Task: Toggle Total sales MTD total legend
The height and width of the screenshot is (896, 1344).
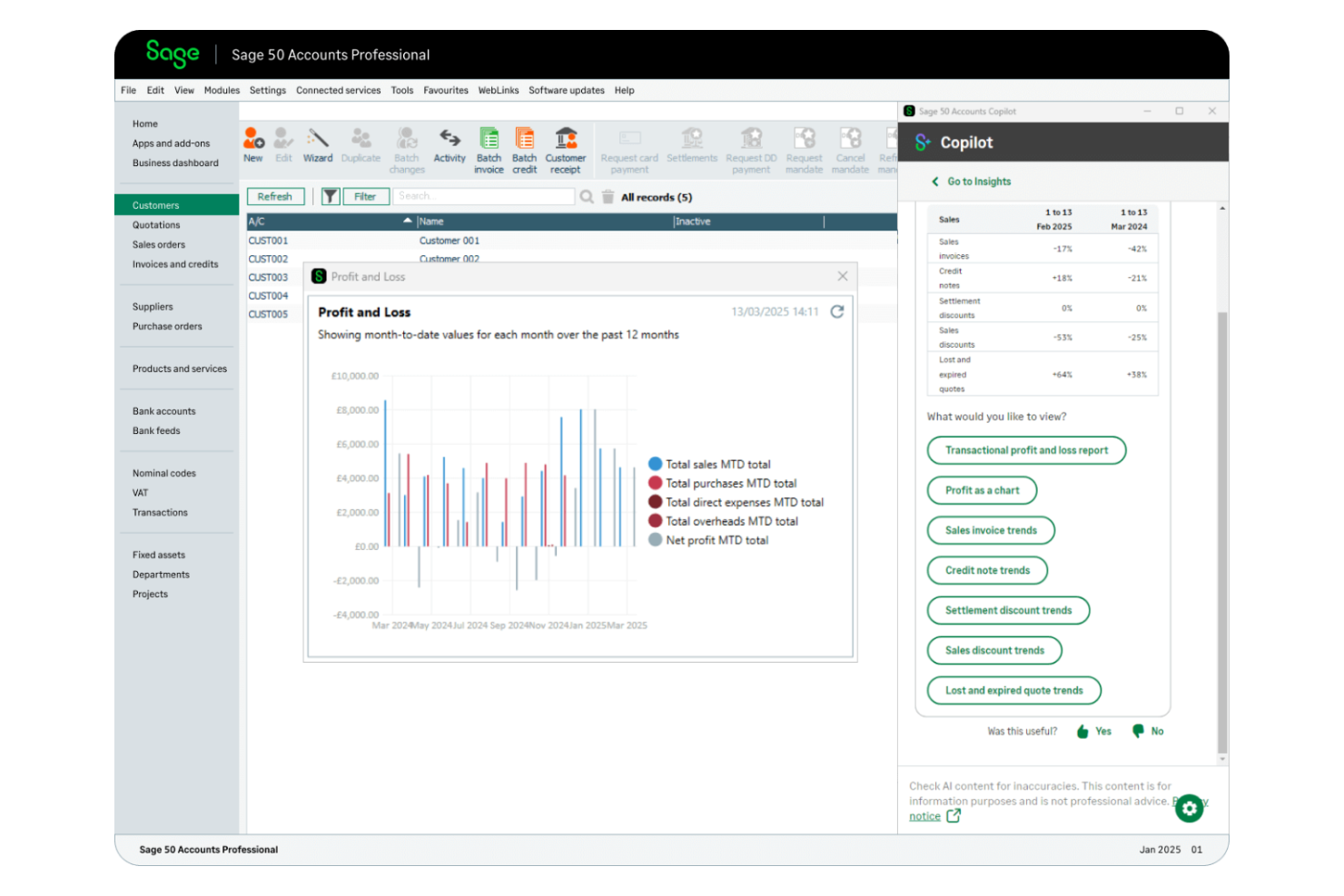Action: click(709, 464)
